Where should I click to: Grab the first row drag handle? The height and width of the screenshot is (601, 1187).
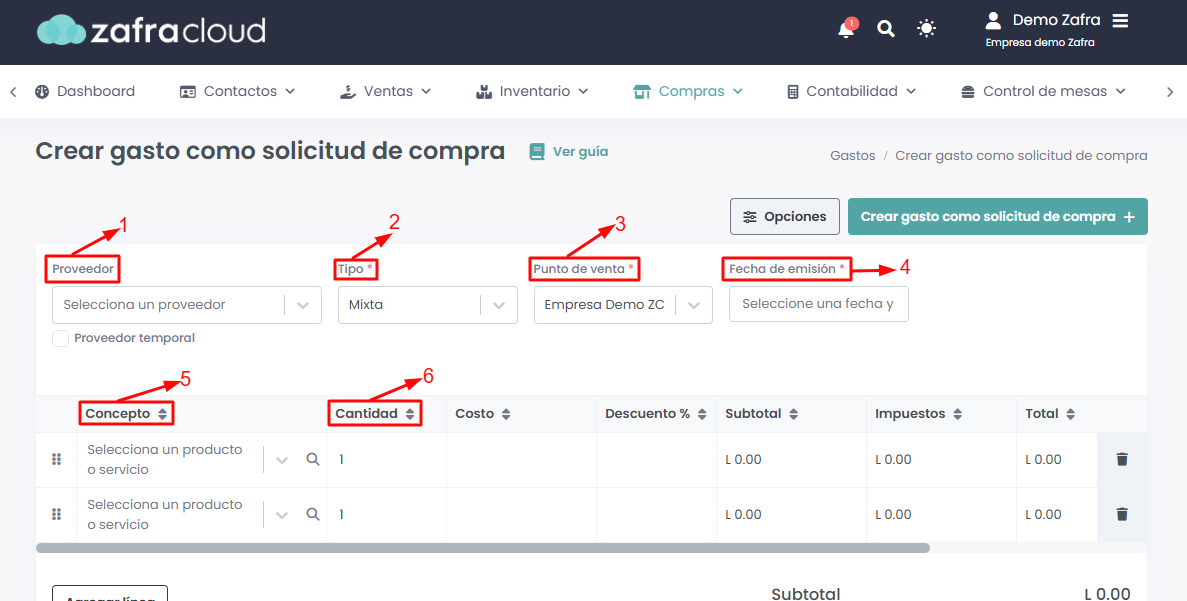coord(56,459)
